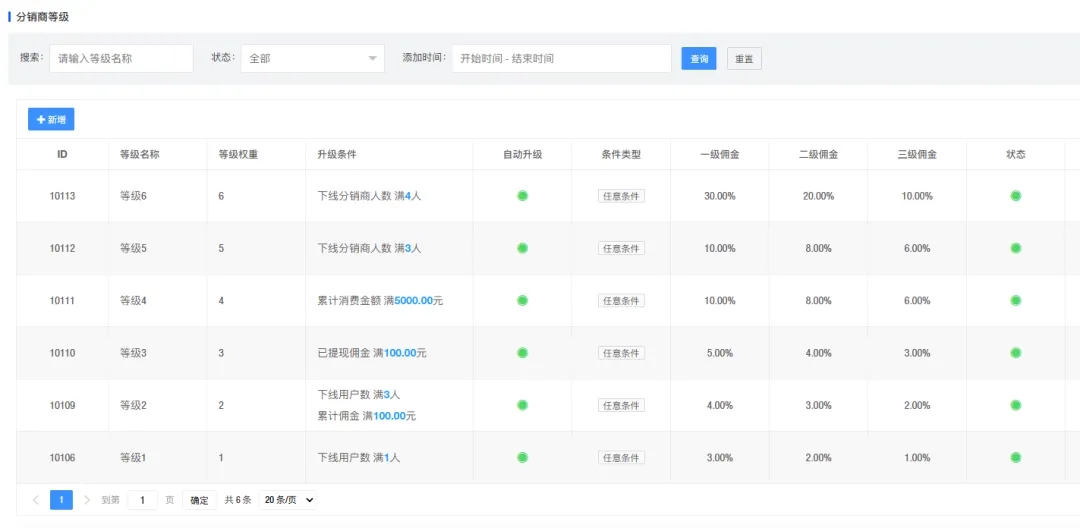Click status indicator in 等级1 row

click(x=1015, y=457)
